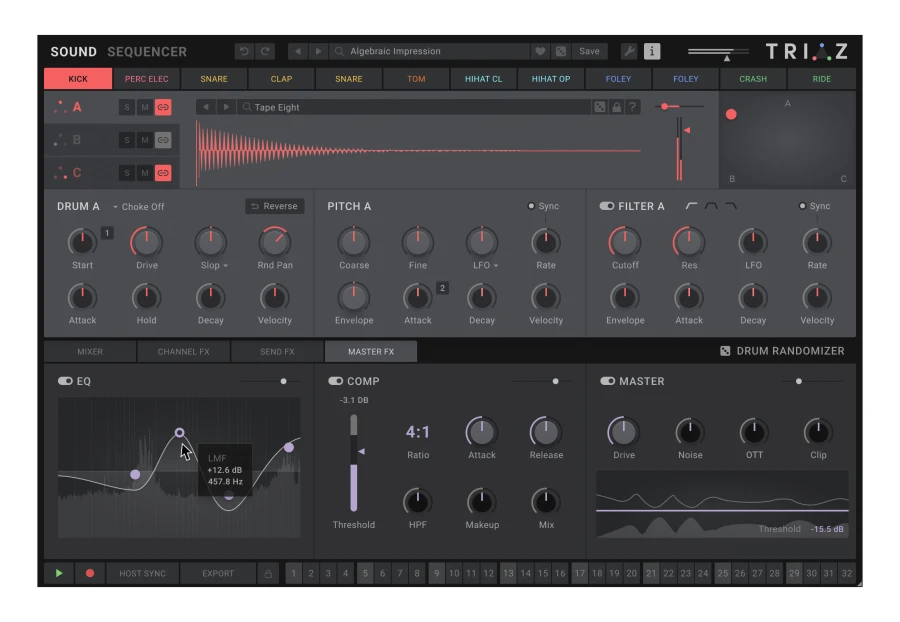Click the redo arrow icon

pos(265,52)
